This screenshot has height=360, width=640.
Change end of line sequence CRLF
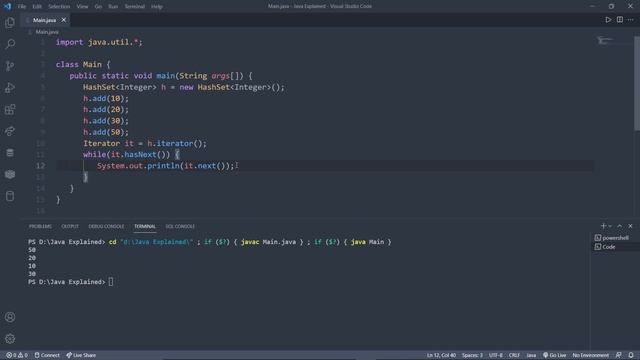click(514, 355)
